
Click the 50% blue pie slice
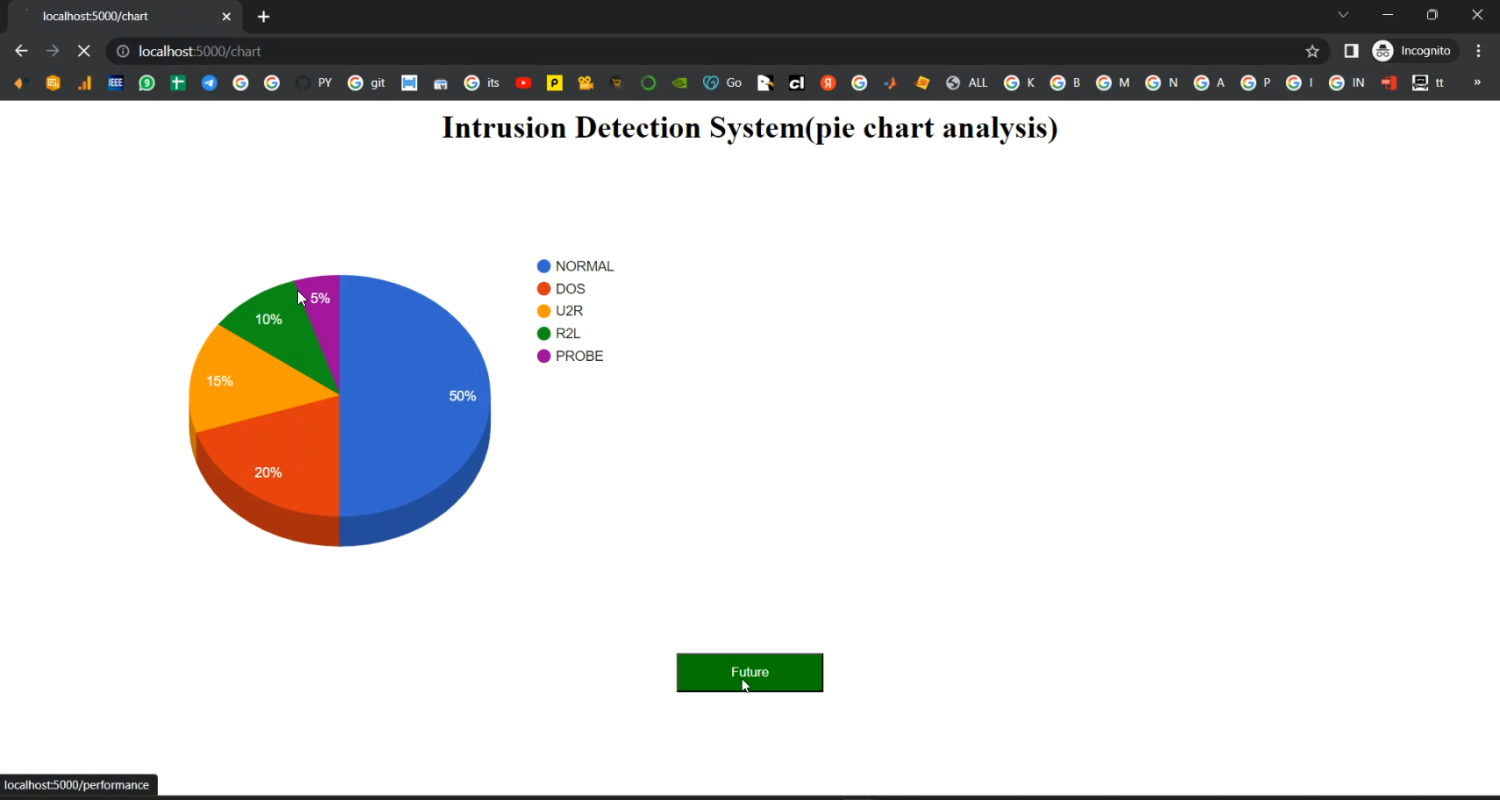[x=420, y=400]
